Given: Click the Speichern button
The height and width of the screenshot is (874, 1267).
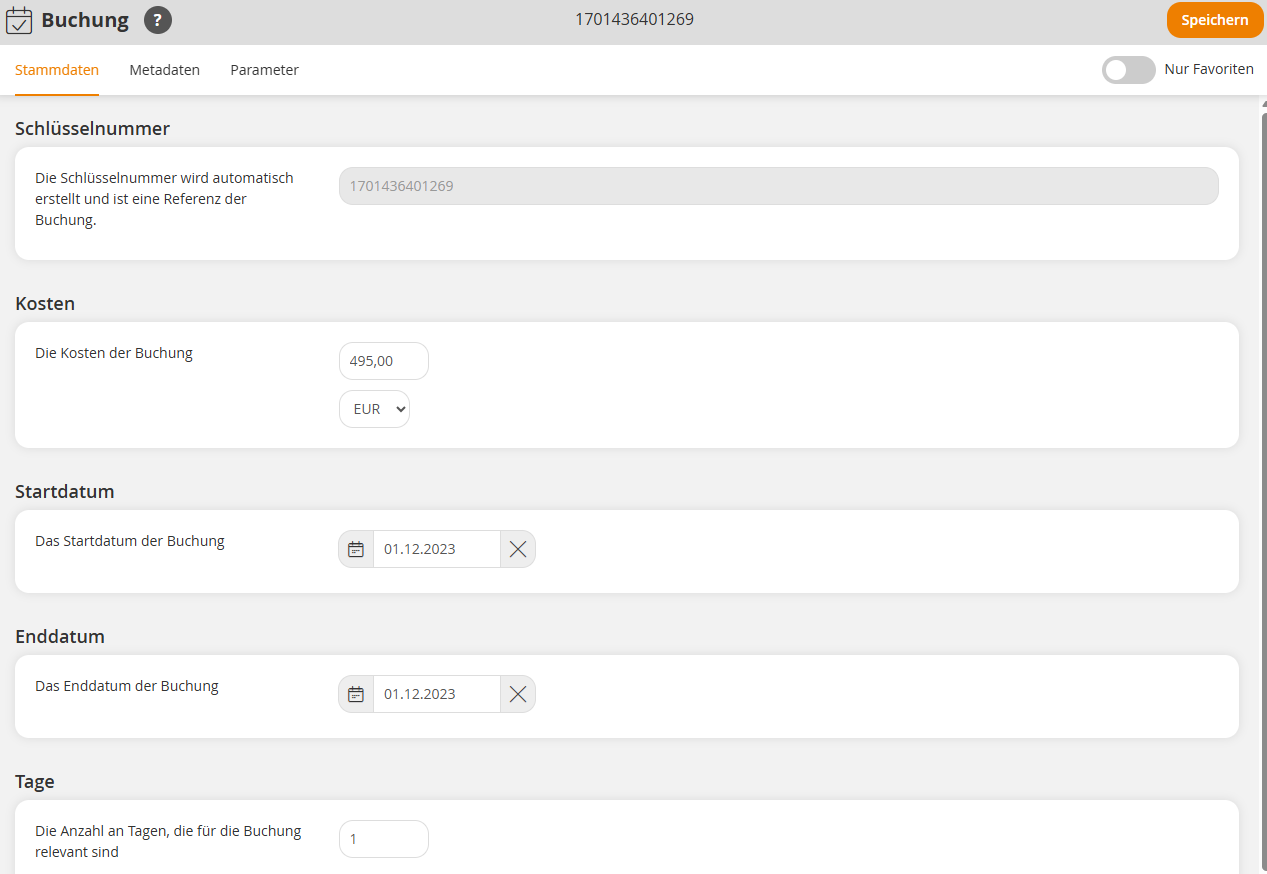Looking at the screenshot, I should 1215,20.
